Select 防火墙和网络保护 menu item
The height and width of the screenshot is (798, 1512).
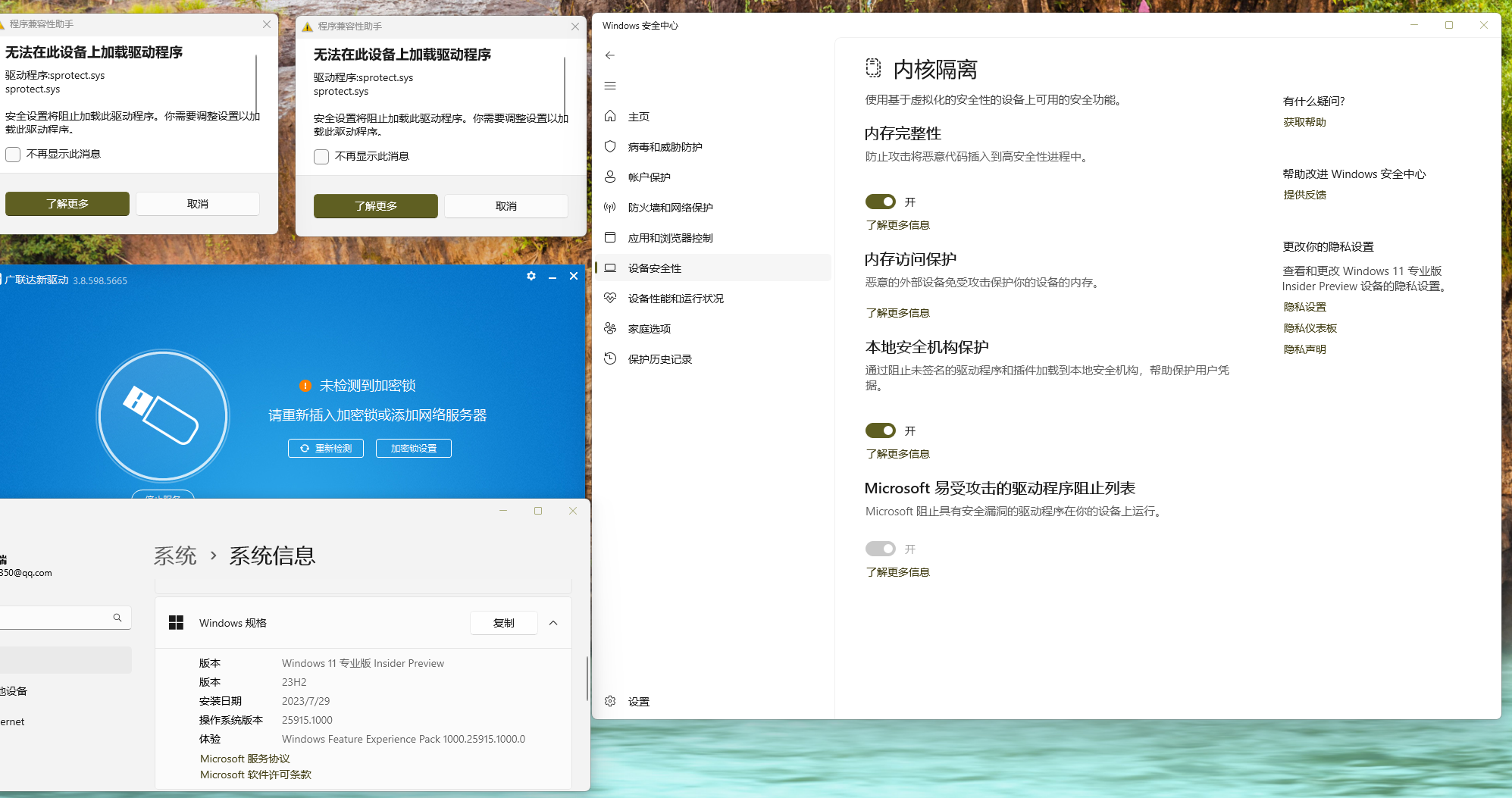coord(670,208)
